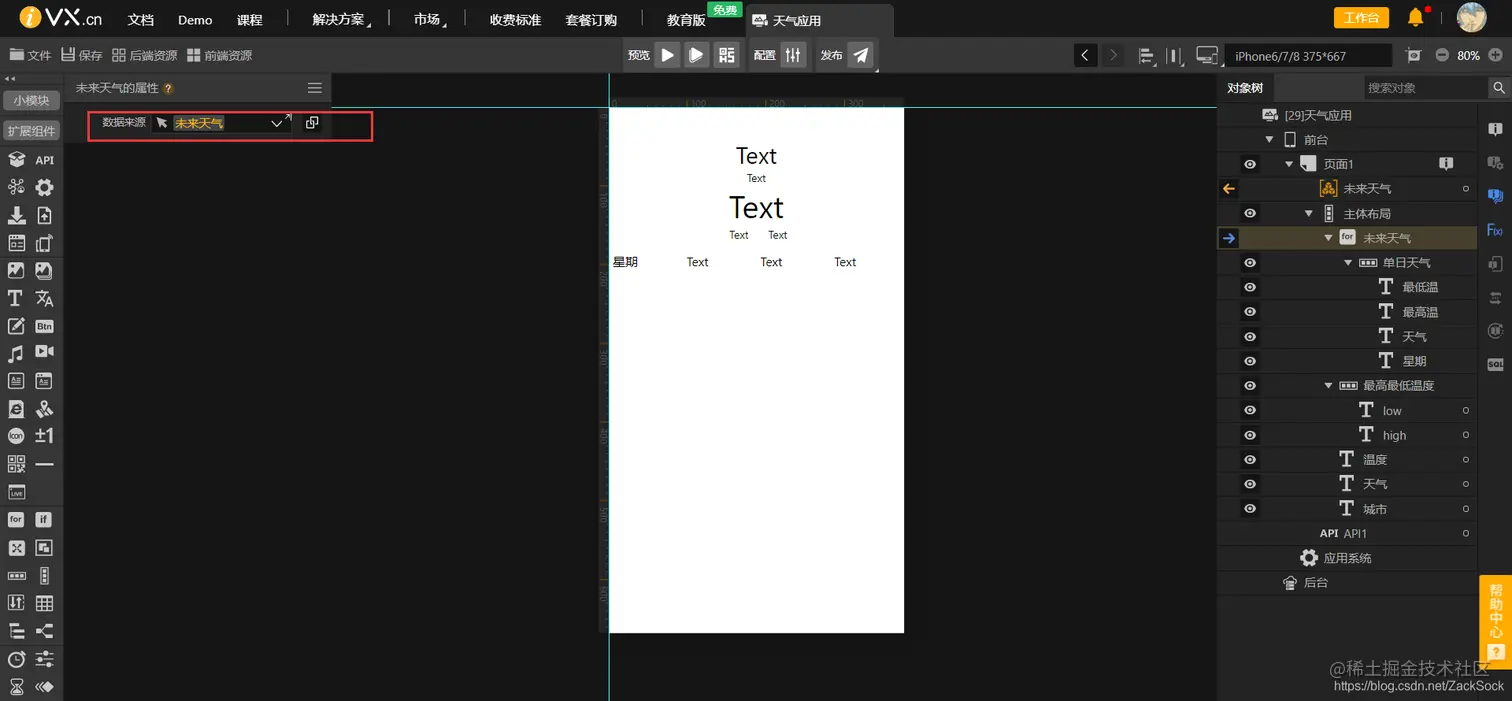
Task: Collapse the 前台 tree node
Action: pos(1269,140)
